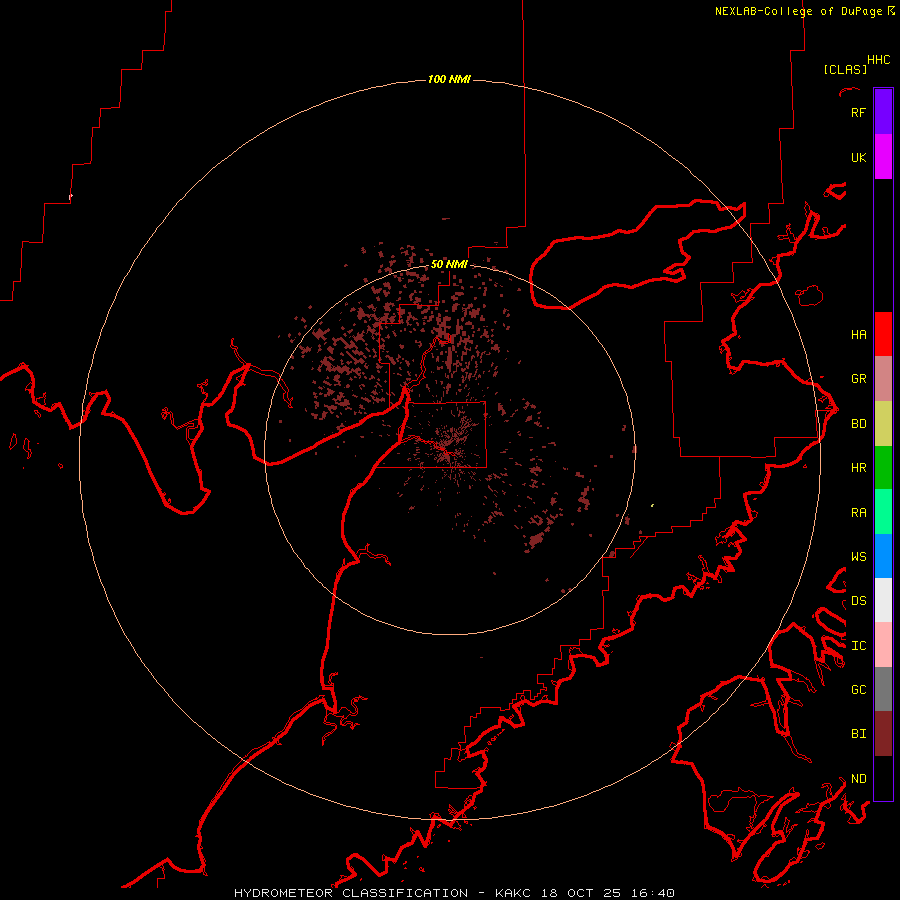Screen dimensions: 900x900
Task: Select the BD yellow legend swatch
Action: pyautogui.click(x=883, y=424)
